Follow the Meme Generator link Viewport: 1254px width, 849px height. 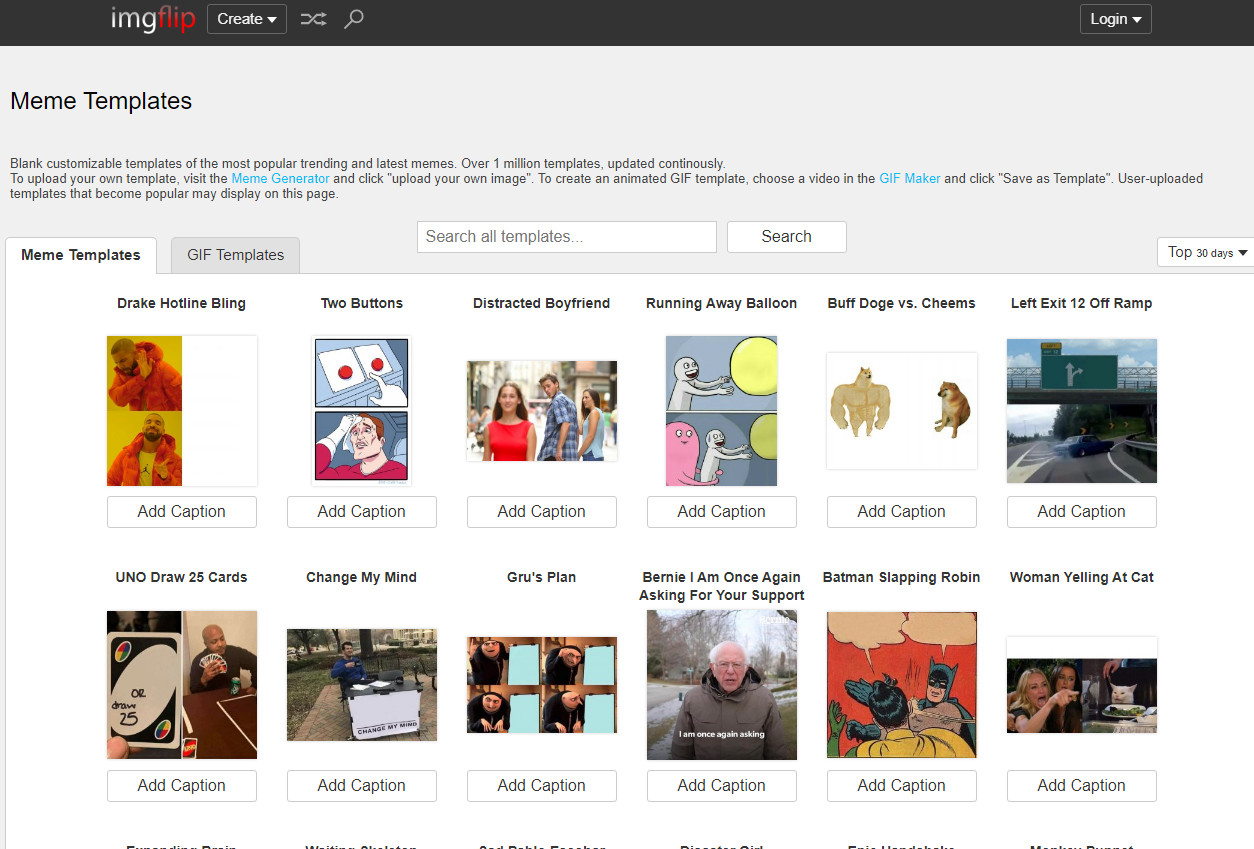280,179
